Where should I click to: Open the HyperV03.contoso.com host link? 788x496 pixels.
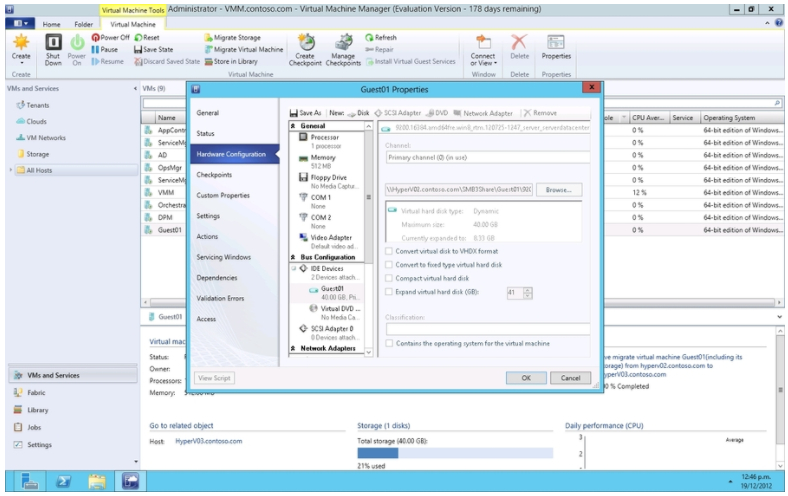tap(209, 441)
